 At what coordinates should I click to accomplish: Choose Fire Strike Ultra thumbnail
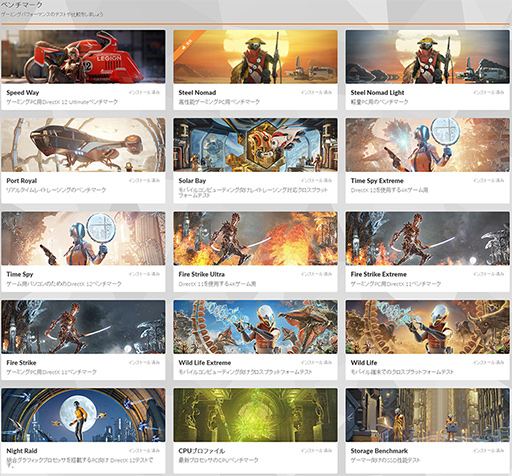[255, 238]
